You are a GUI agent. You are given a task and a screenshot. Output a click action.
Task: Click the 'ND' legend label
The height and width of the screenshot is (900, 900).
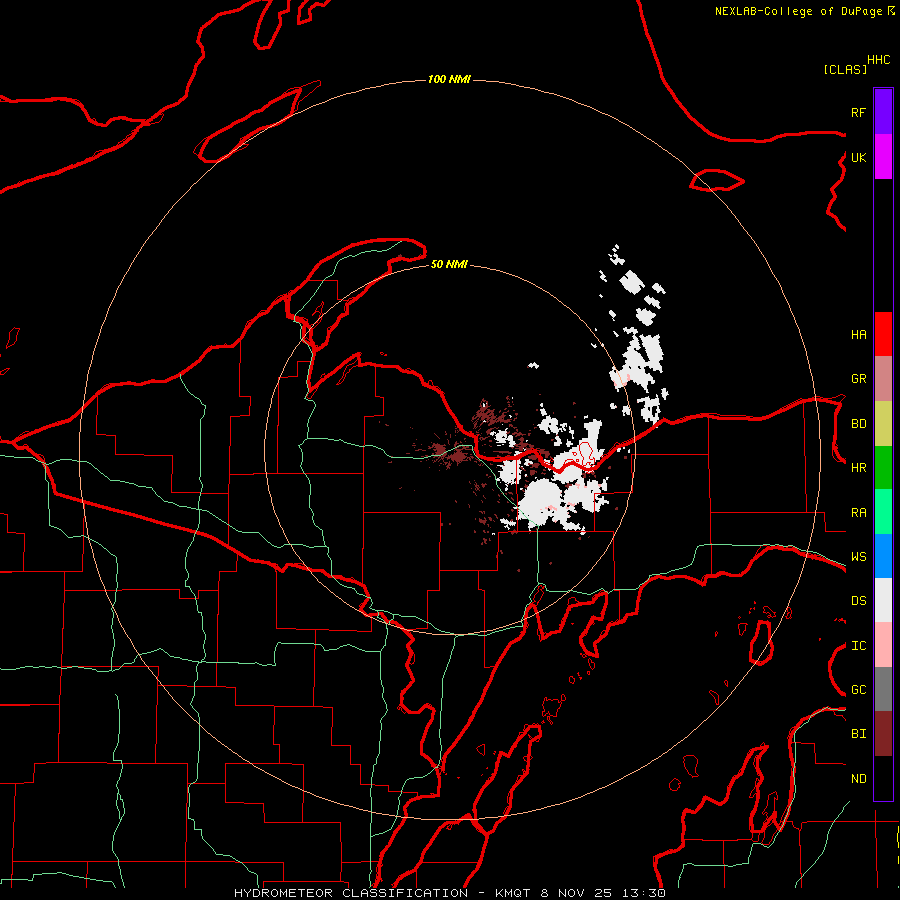858,778
